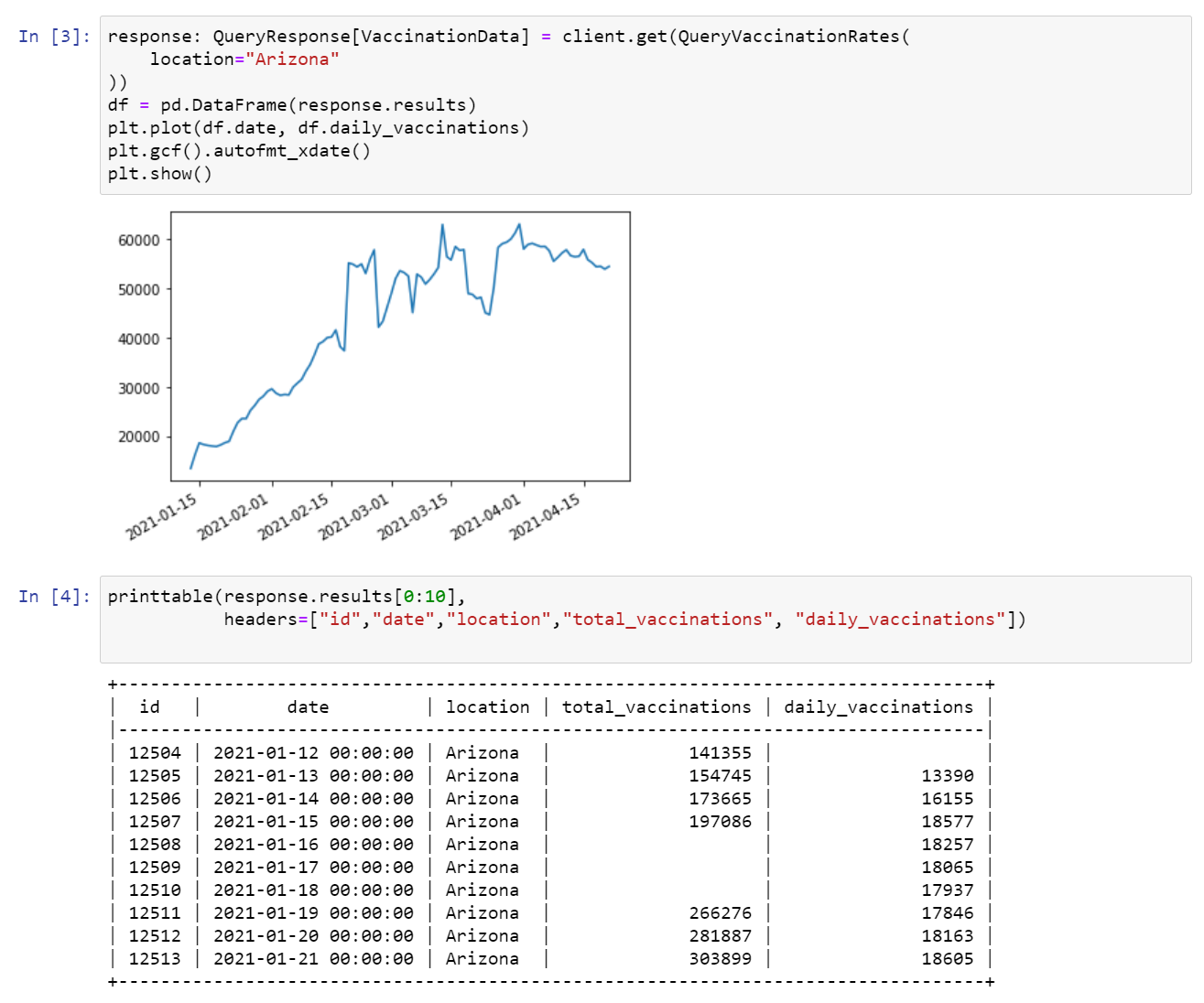Click the location column header
Viewport: 1204px width, 1003px height.
pyautogui.click(x=487, y=707)
